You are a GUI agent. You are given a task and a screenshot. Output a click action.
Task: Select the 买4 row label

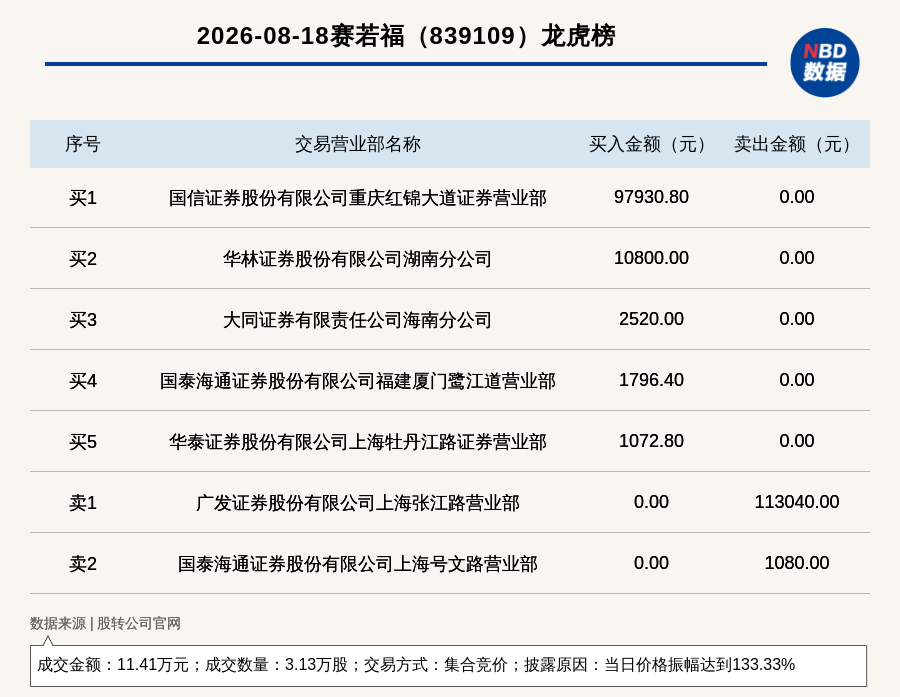[x=83, y=381]
